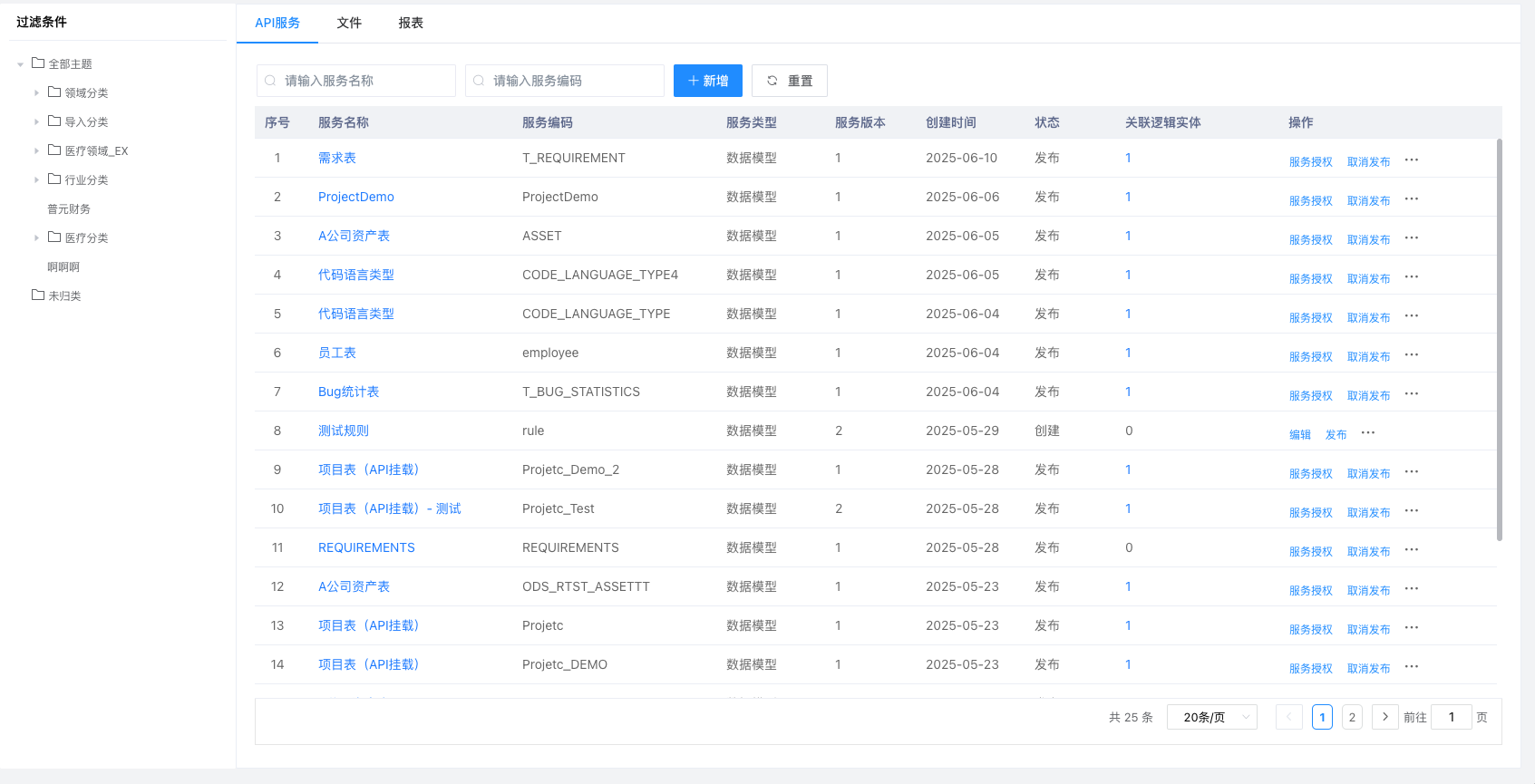
Task: Go to next page with arrow
Action: 1384,717
